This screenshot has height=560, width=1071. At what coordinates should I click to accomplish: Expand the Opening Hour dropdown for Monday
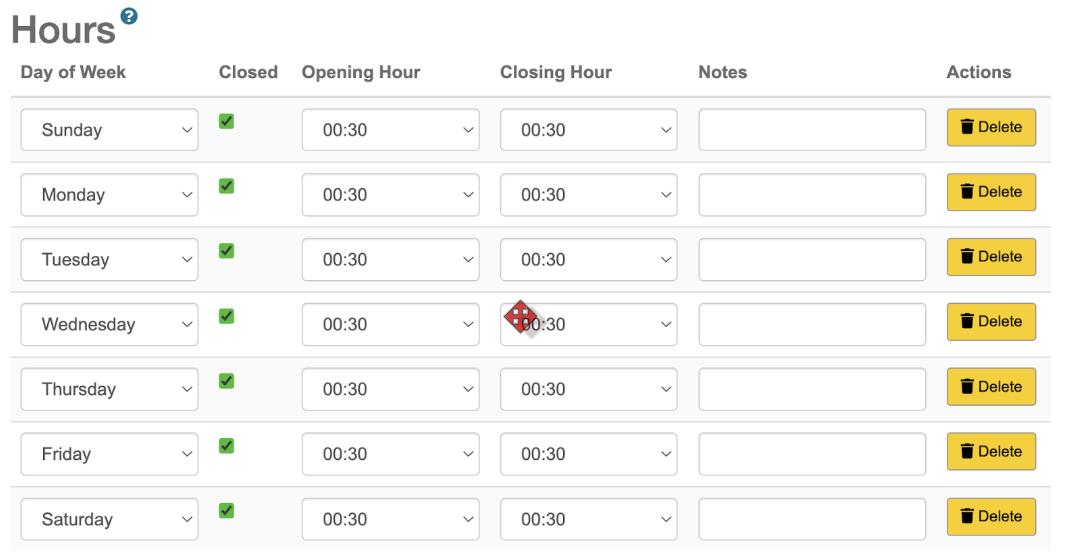[x=391, y=195]
